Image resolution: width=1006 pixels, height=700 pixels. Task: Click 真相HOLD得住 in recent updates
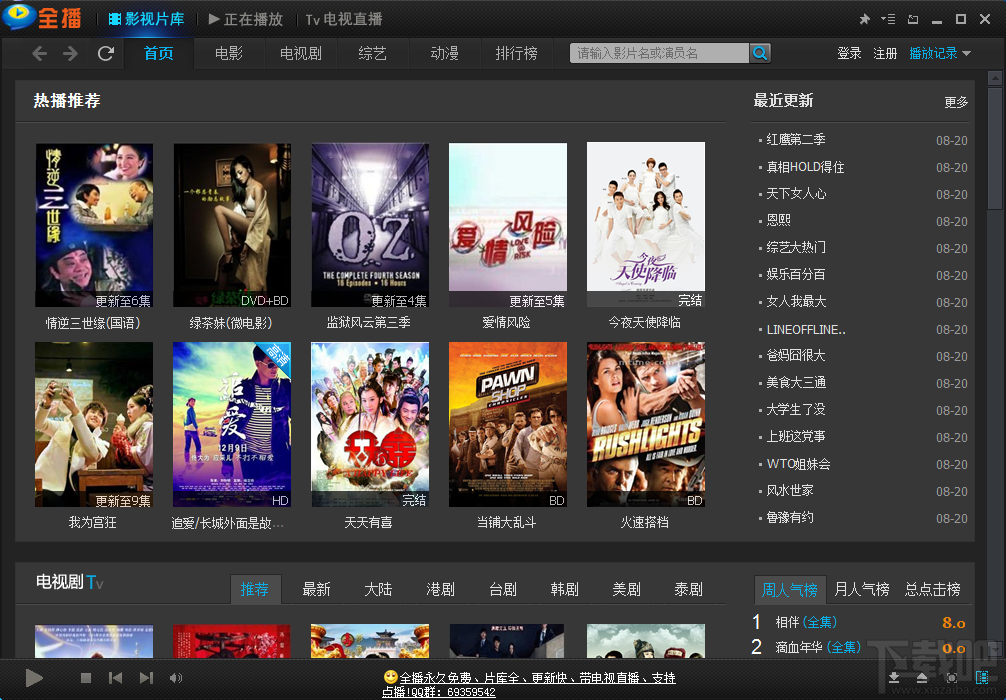pyautogui.click(x=805, y=167)
